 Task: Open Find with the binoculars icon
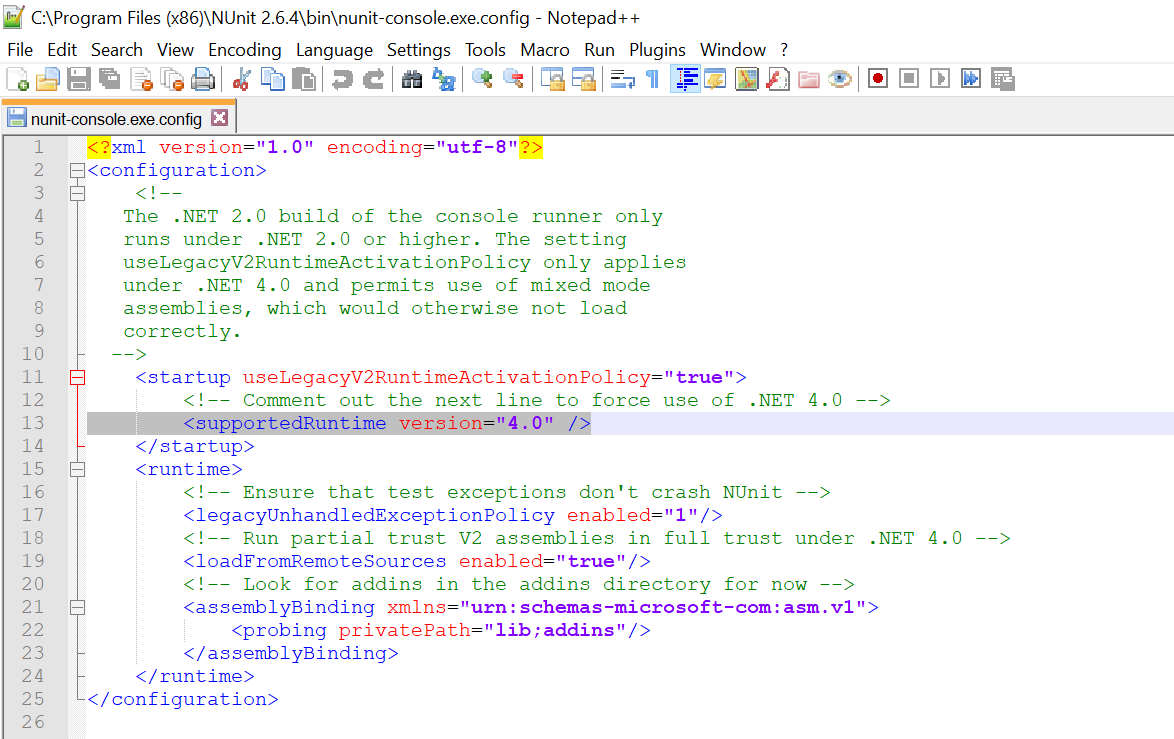click(412, 79)
